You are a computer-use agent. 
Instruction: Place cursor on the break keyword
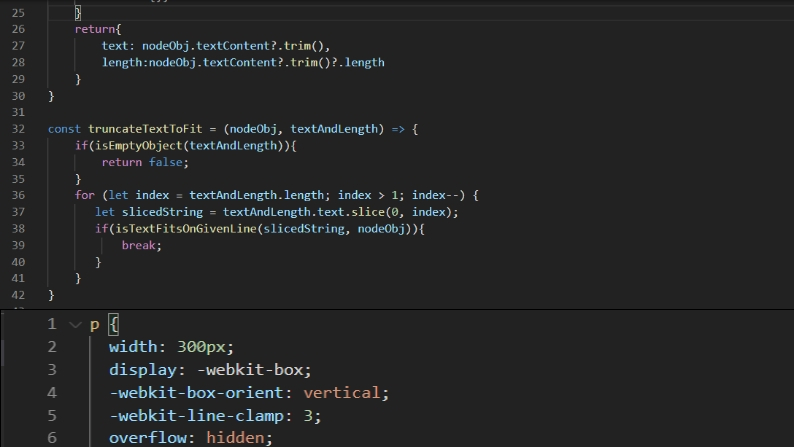pyautogui.click(x=141, y=245)
